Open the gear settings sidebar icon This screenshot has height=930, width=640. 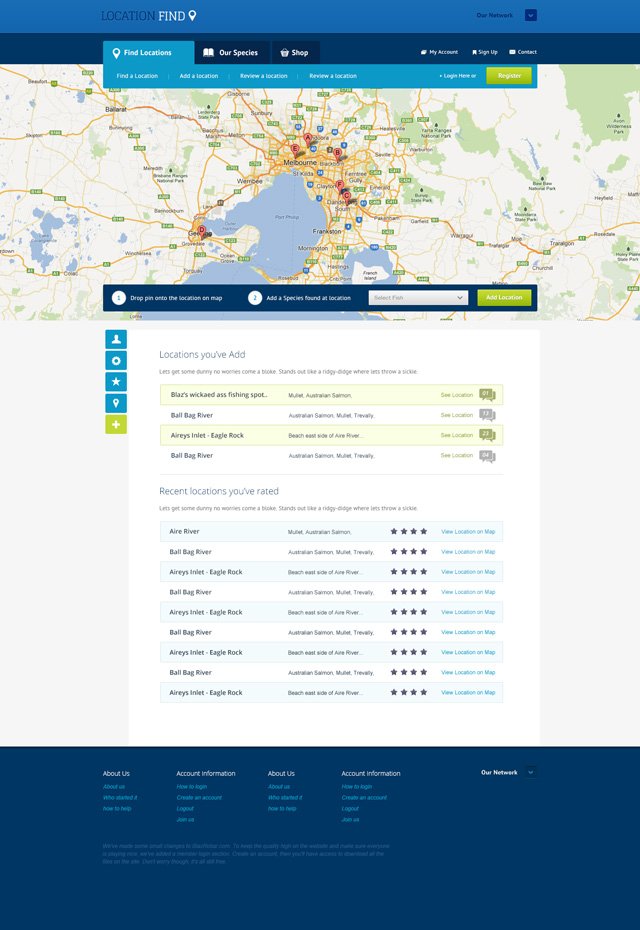pos(116,361)
